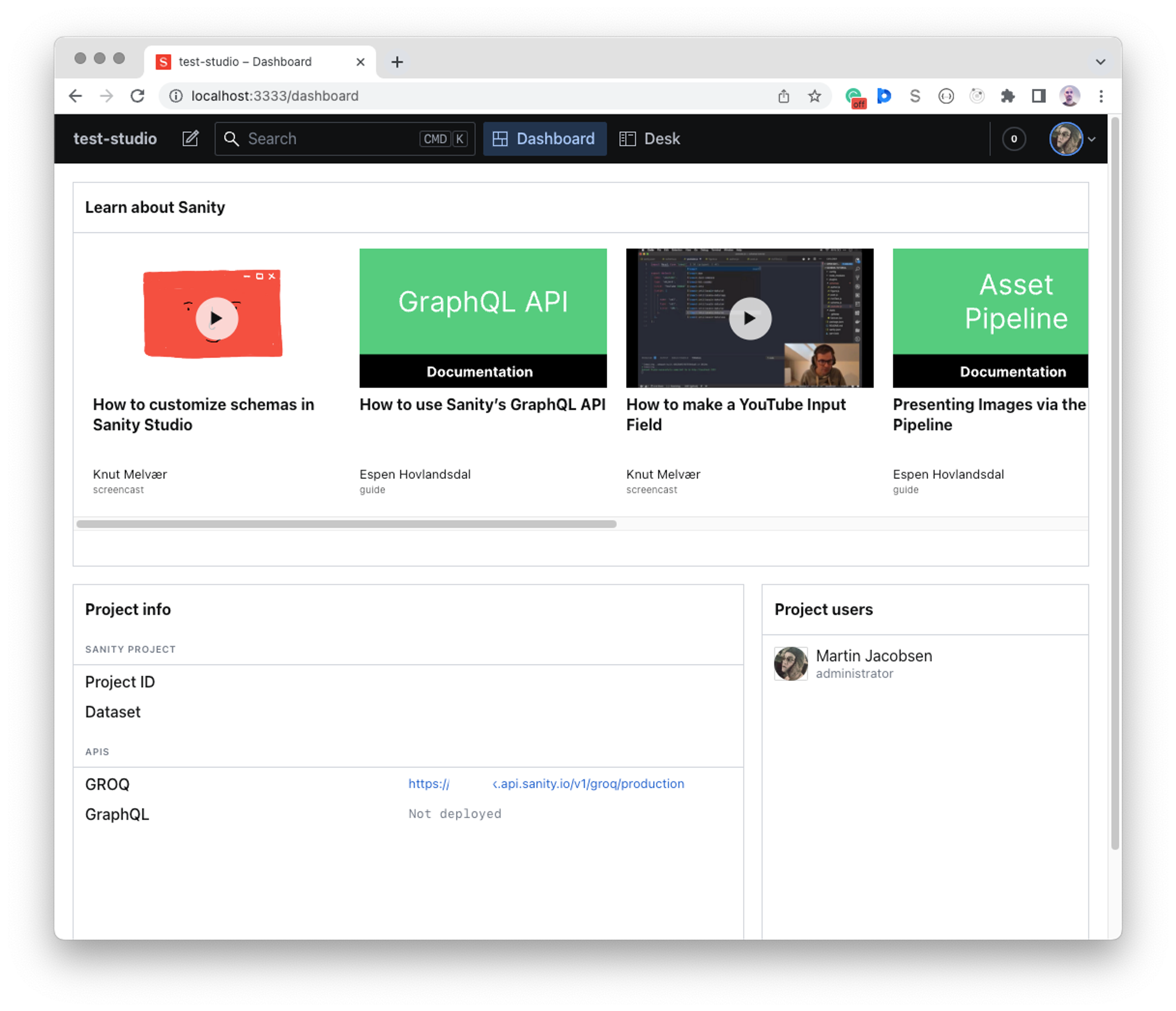Image resolution: width=1176 pixels, height=1011 pixels.
Task: Open the Dashboard tool tab
Action: (x=544, y=138)
